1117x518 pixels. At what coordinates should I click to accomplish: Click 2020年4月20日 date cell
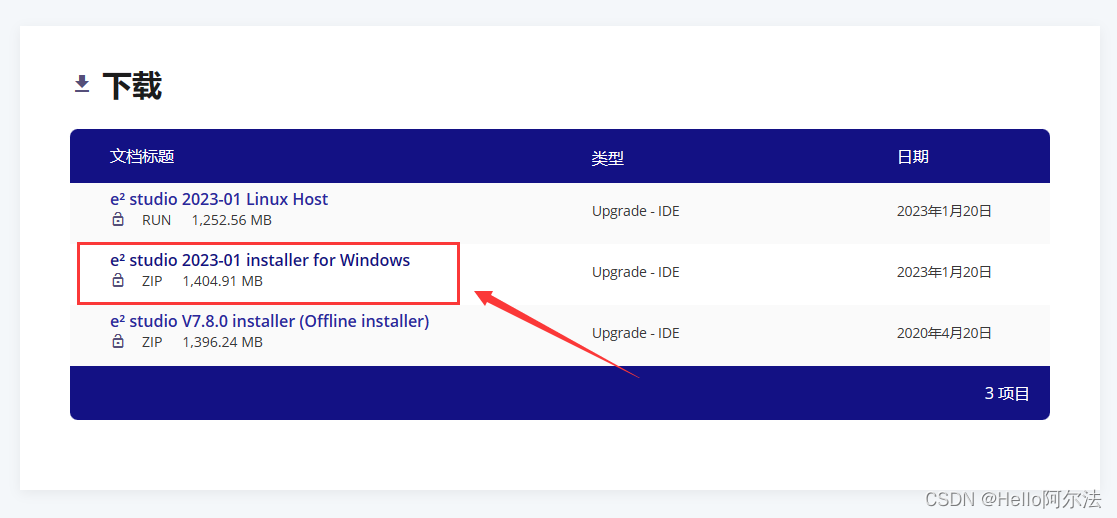coord(944,333)
